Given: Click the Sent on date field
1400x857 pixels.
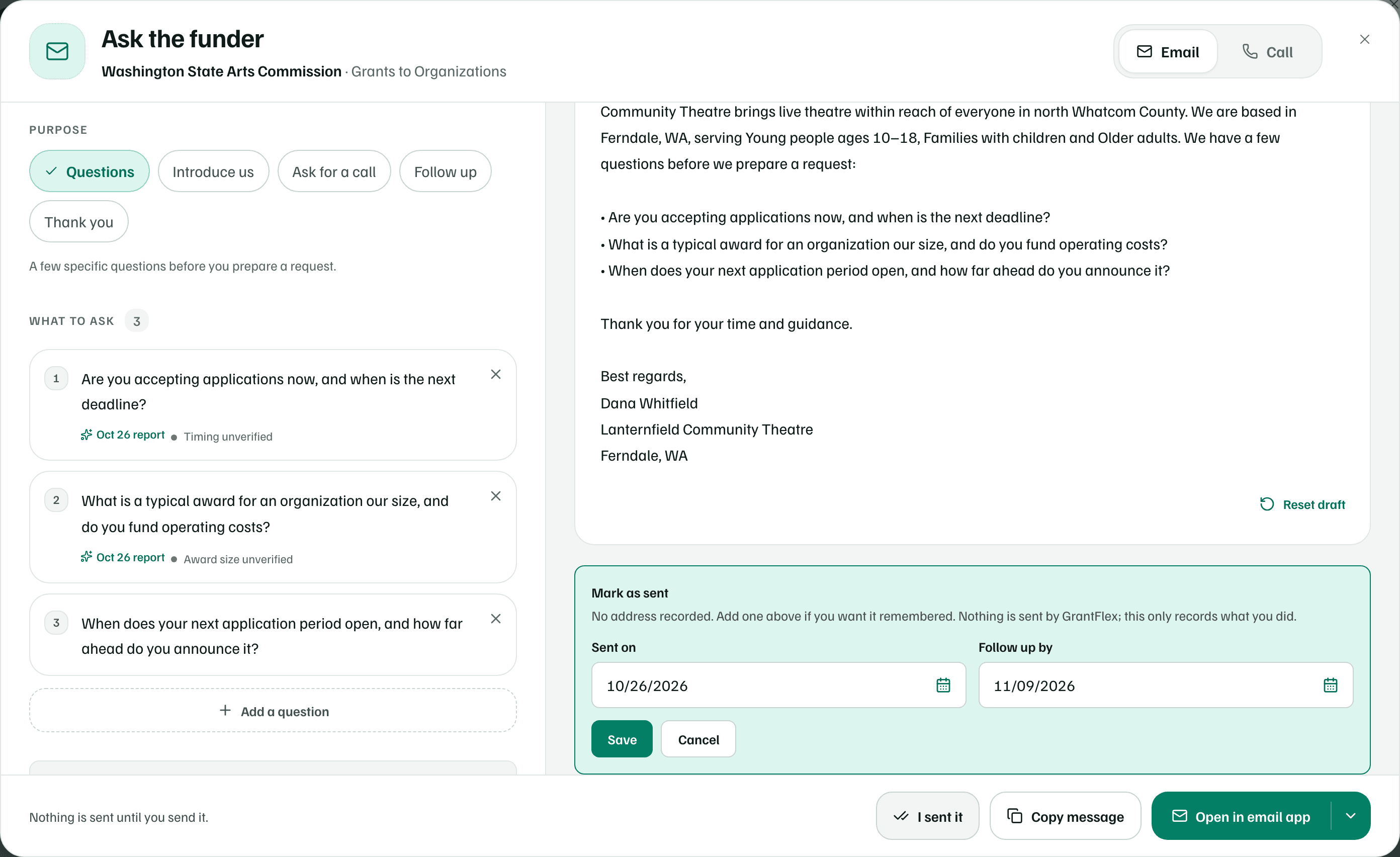Looking at the screenshot, I should coord(778,685).
